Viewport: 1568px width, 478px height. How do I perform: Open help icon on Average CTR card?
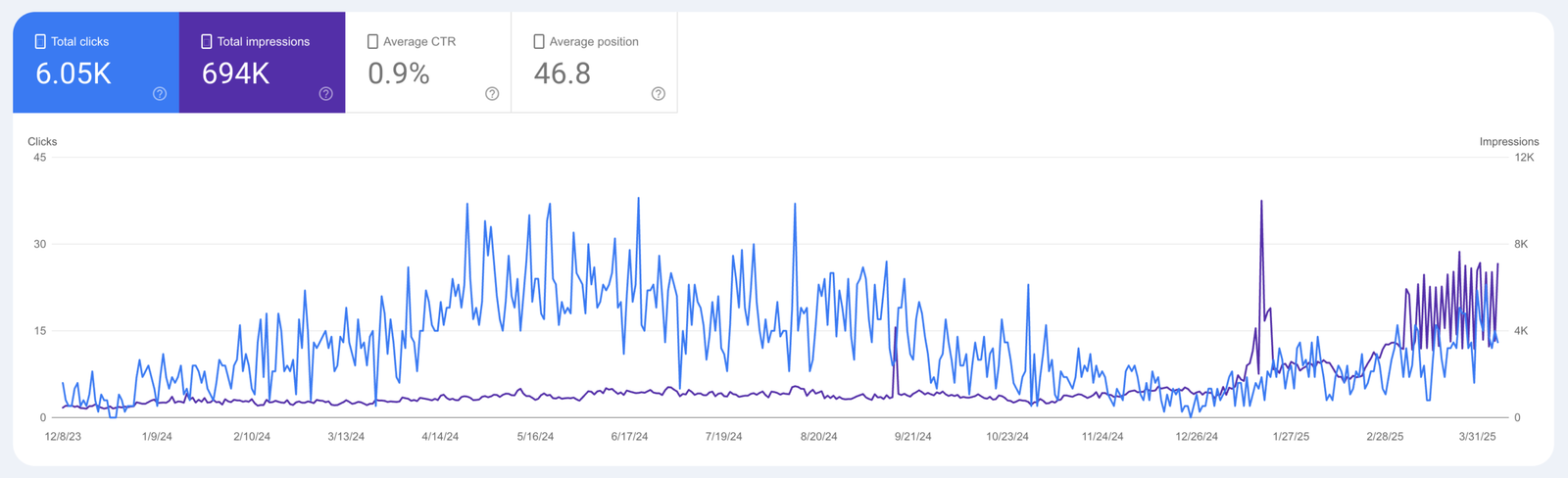tap(492, 94)
